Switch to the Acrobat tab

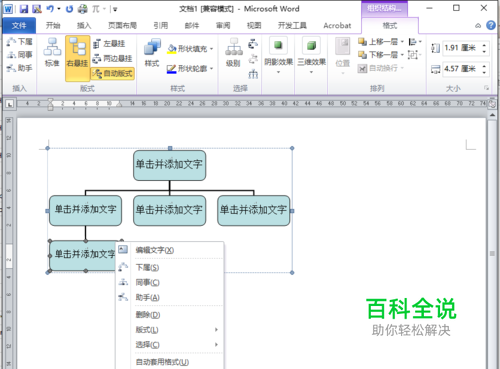[337, 25]
